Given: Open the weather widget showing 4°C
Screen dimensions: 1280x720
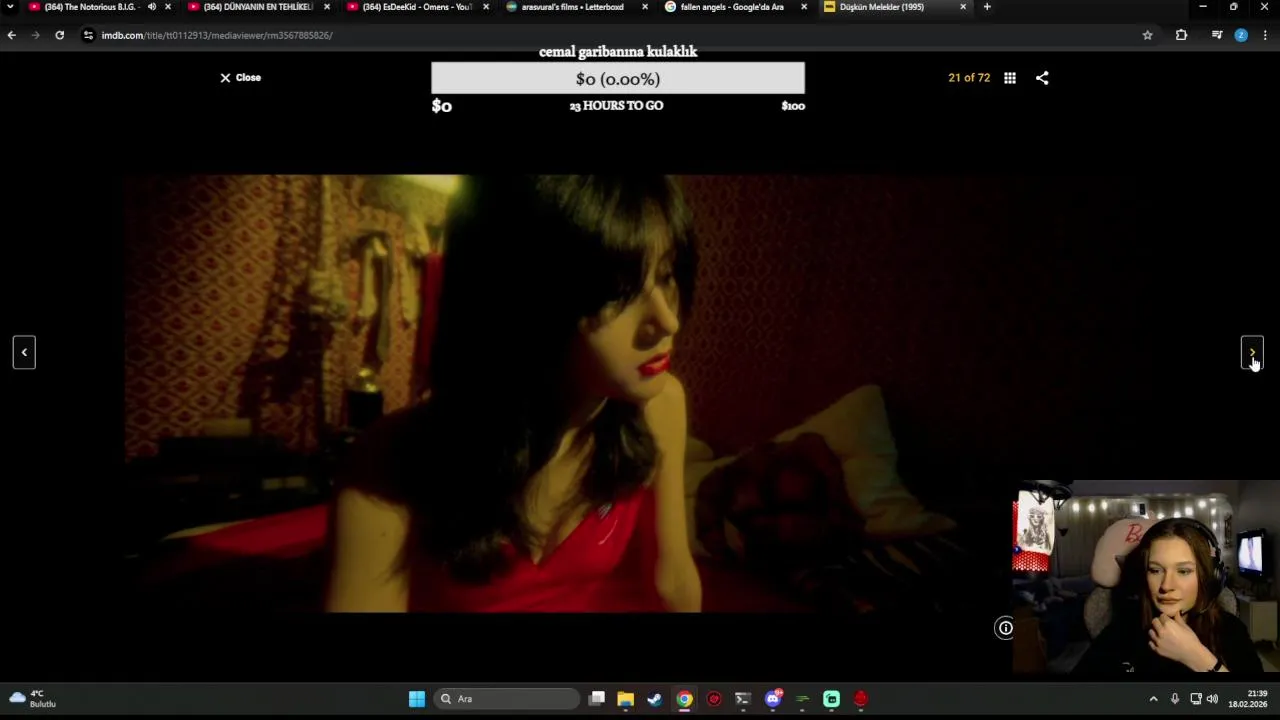Looking at the screenshot, I should click(x=32, y=698).
